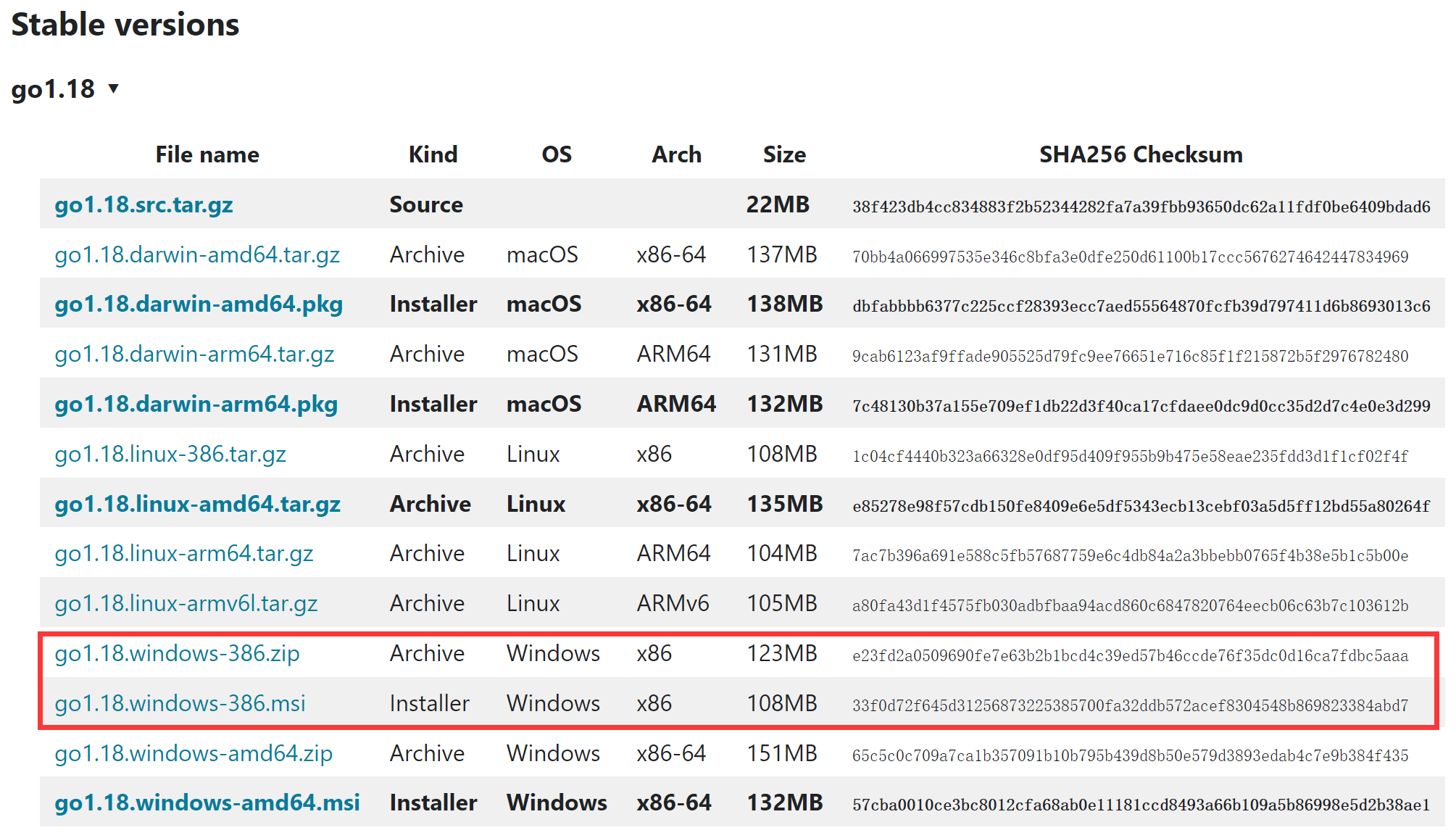
Task: Click the 131MB size cell
Action: pos(782,354)
